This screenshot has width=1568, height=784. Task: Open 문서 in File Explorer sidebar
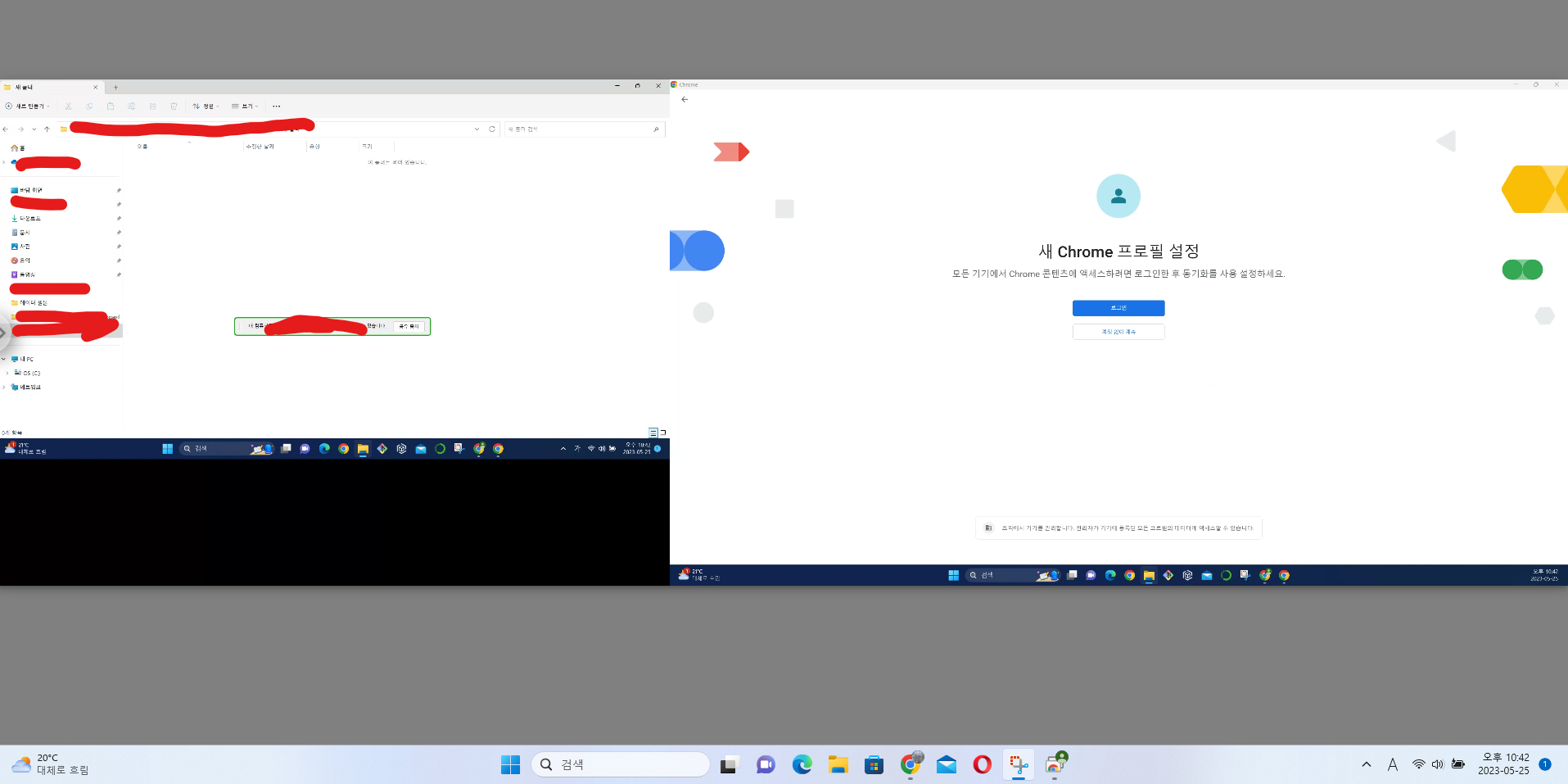pyautogui.click(x=20, y=233)
